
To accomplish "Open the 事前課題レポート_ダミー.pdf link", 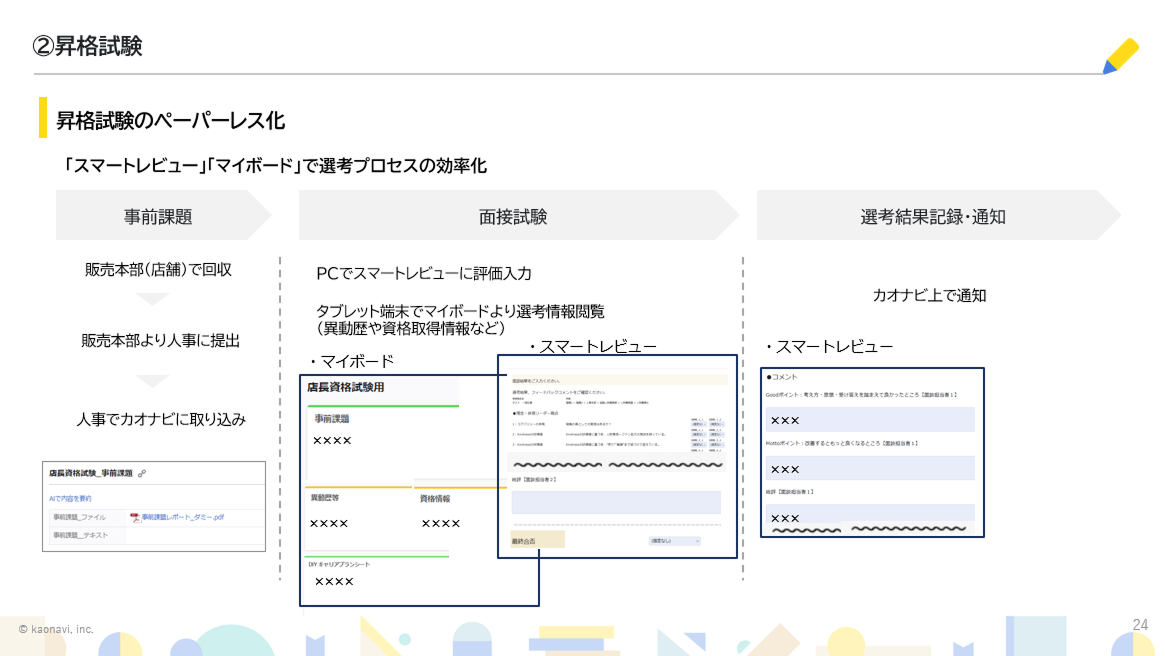I will (183, 517).
